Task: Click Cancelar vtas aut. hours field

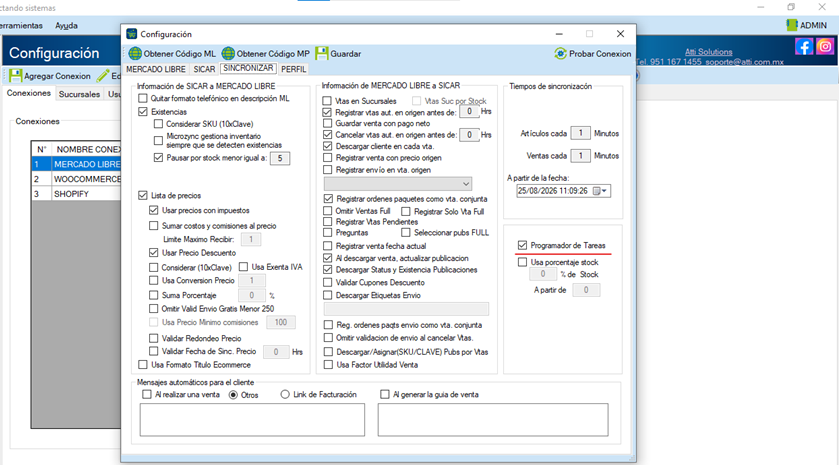Action: click(469, 135)
